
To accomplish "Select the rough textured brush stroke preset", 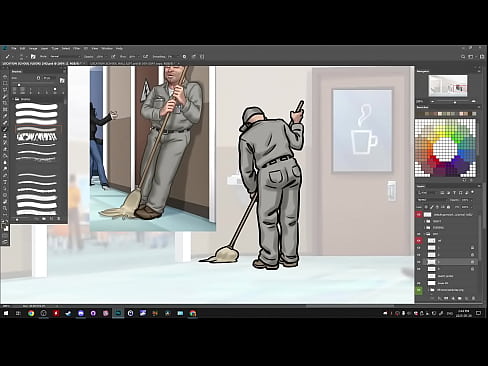I will [x=37, y=137].
